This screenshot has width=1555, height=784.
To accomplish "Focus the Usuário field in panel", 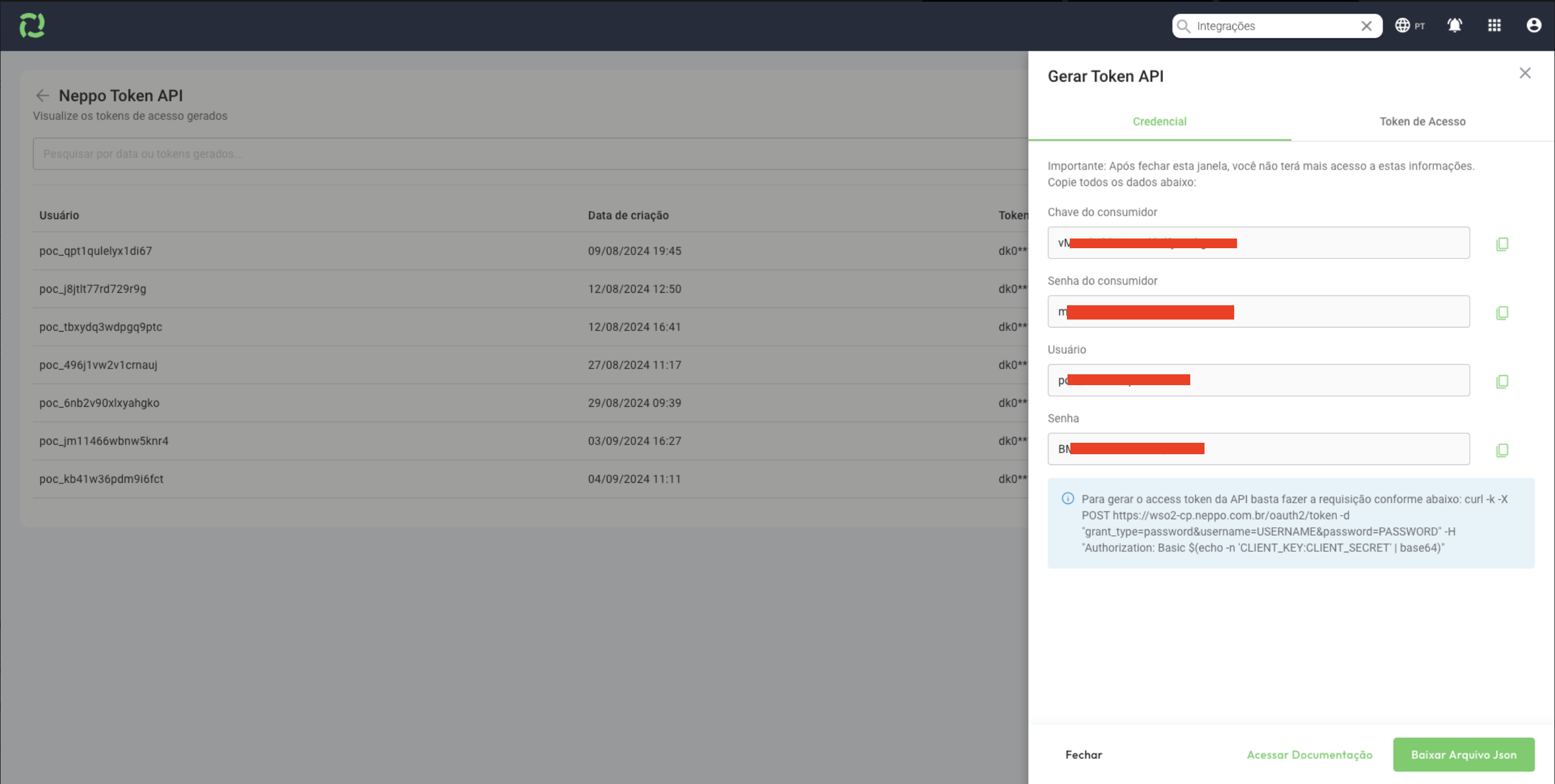I will tap(1259, 380).
